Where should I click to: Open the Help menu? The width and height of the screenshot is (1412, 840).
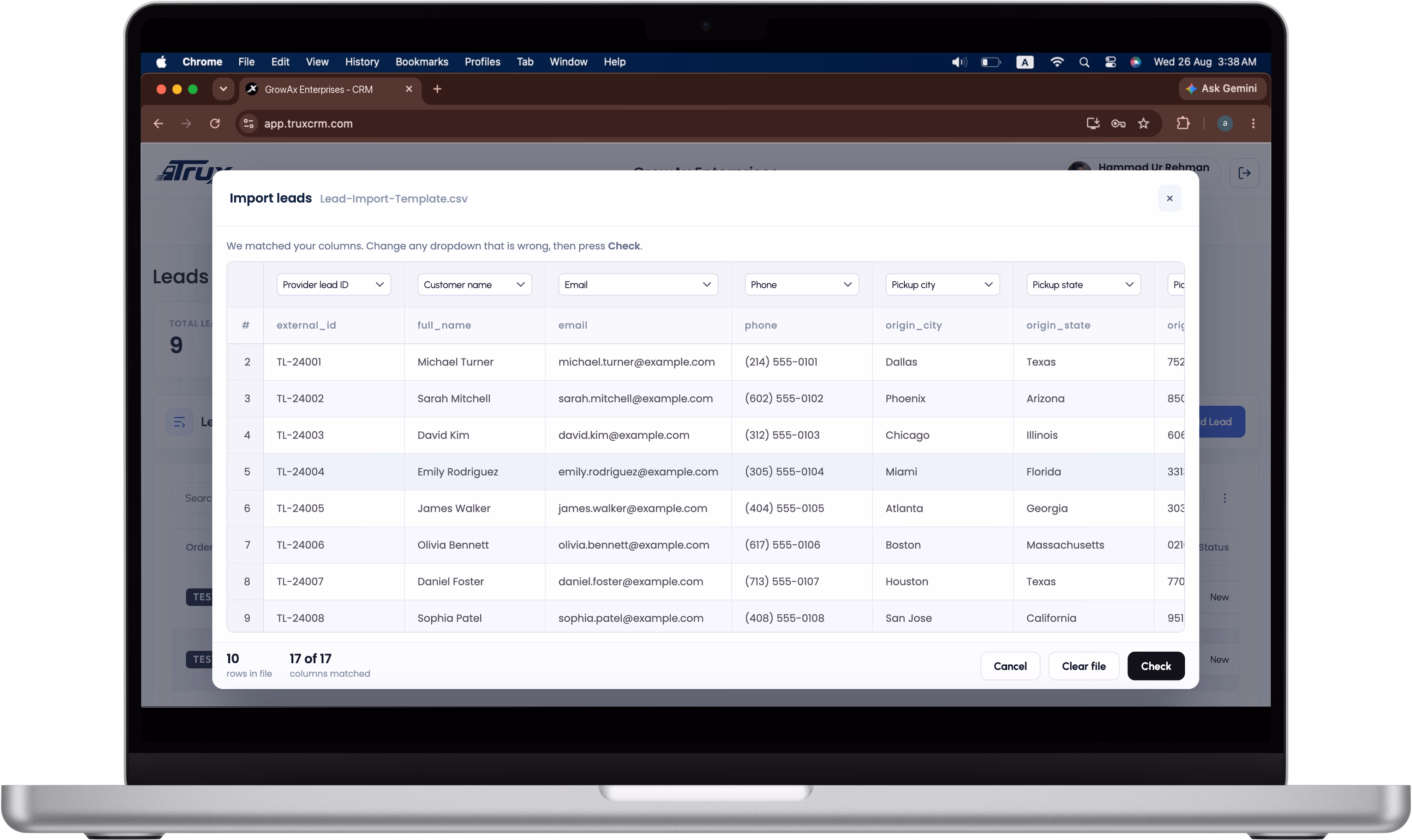coord(615,62)
